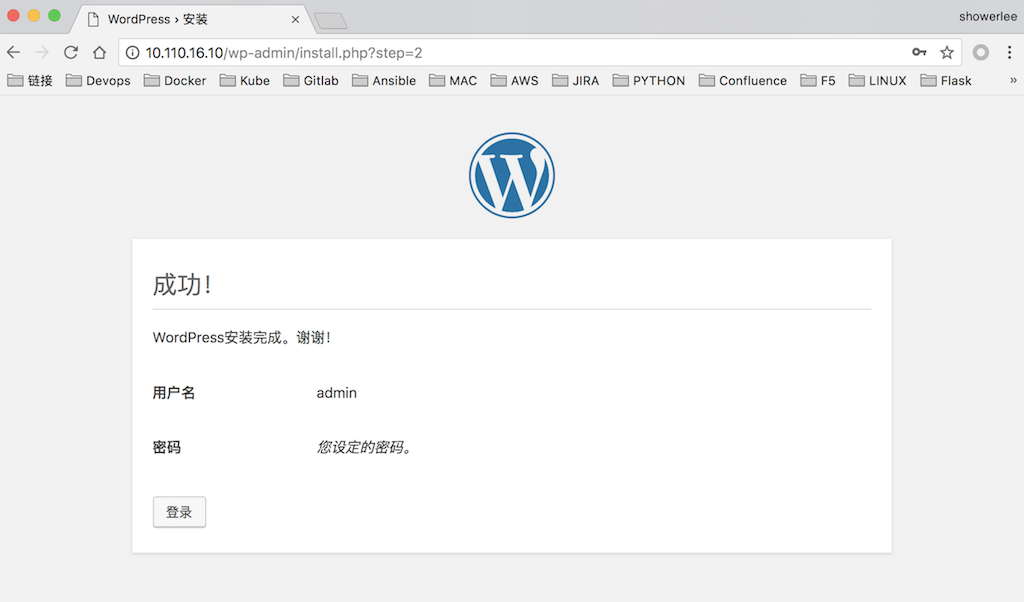Viewport: 1024px width, 602px height.
Task: Click the yellow minimize window button
Action: [x=34, y=16]
